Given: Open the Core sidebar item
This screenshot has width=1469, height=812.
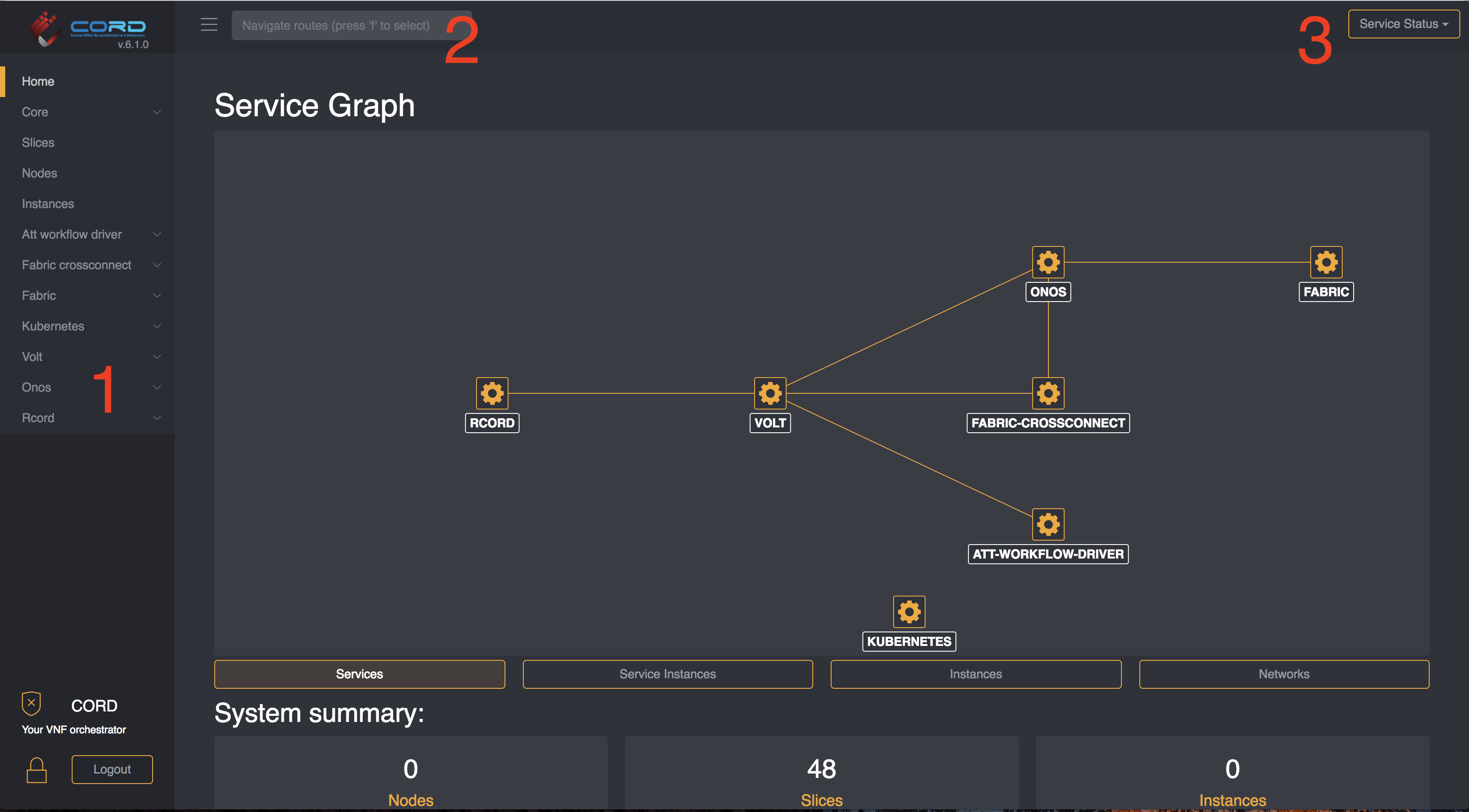Looking at the screenshot, I should pyautogui.click(x=87, y=112).
